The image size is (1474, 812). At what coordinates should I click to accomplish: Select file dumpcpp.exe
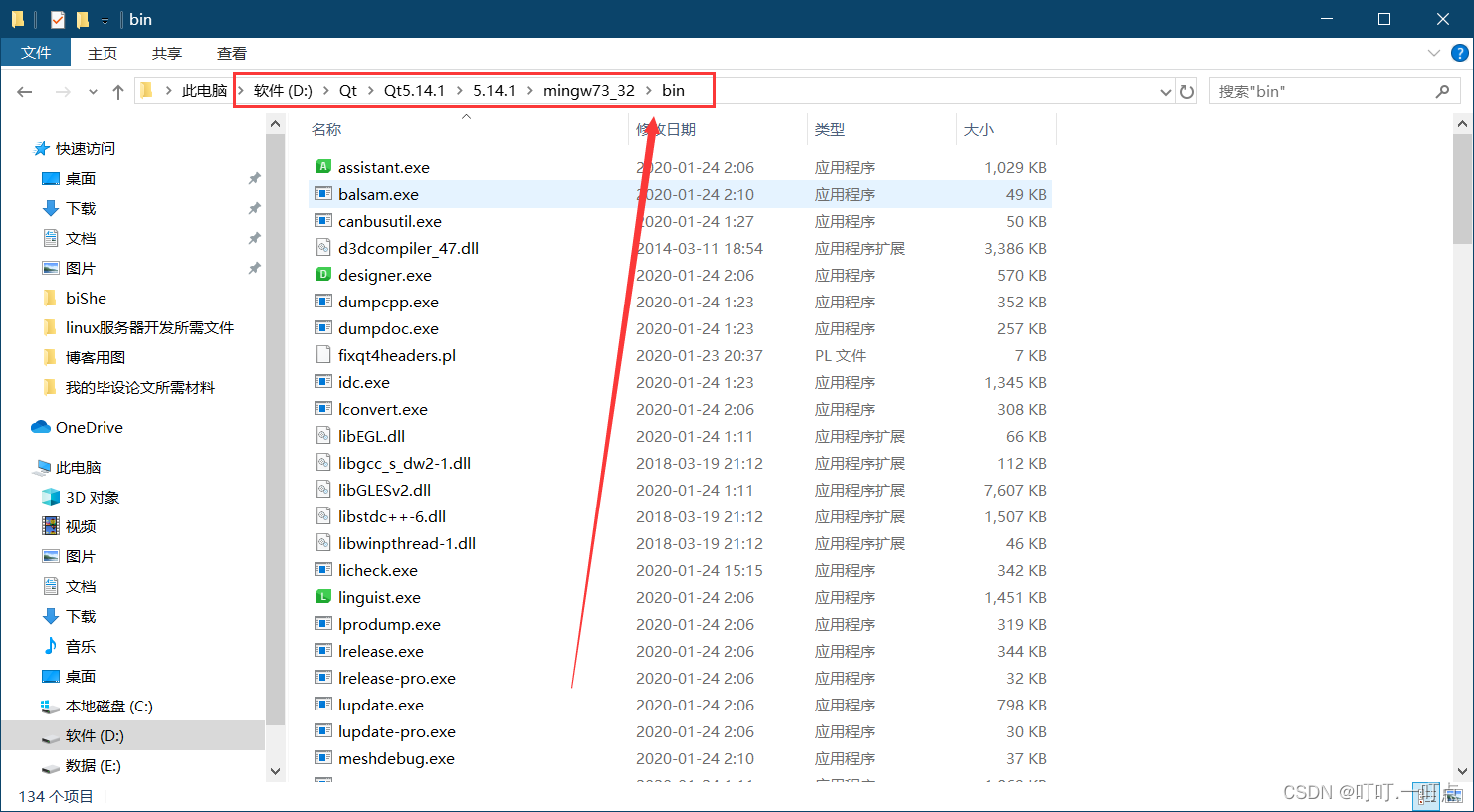pos(388,303)
